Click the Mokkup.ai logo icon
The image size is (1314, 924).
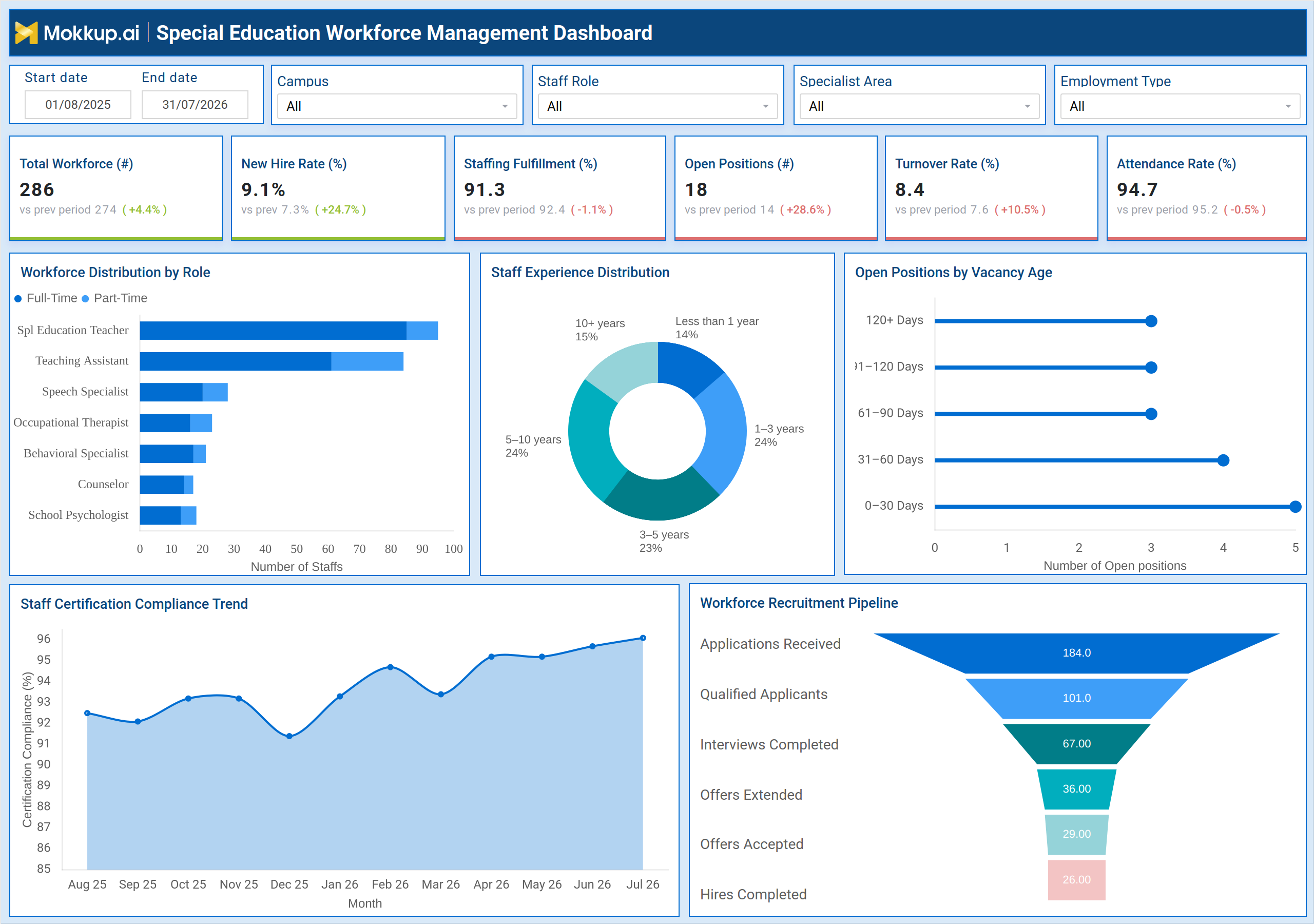coord(26,33)
